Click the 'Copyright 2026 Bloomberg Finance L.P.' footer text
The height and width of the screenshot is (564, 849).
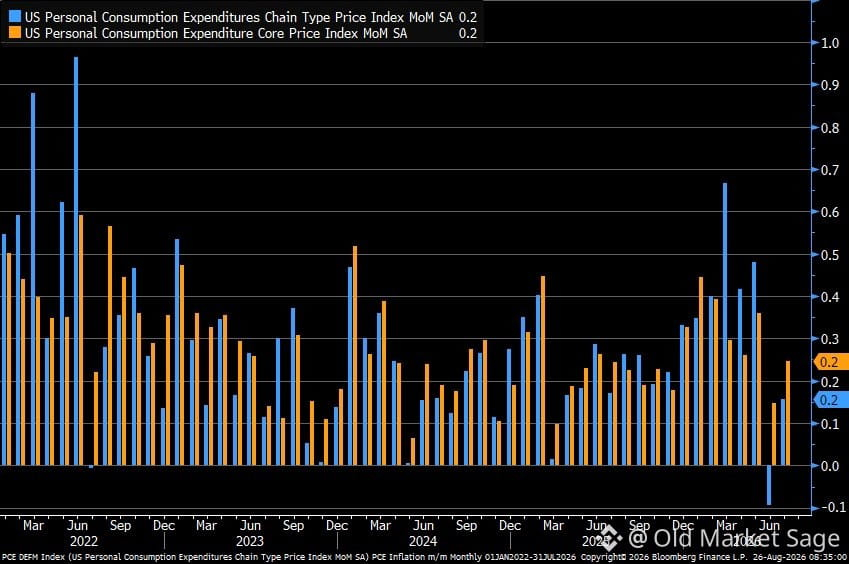[664, 557]
